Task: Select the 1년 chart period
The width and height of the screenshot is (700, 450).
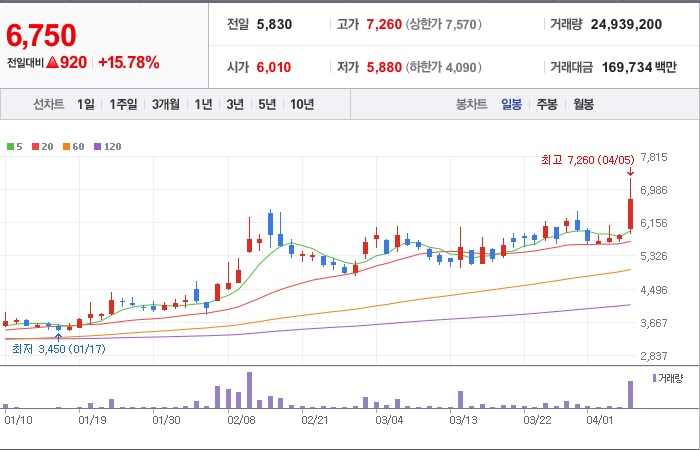Action: 203,104
